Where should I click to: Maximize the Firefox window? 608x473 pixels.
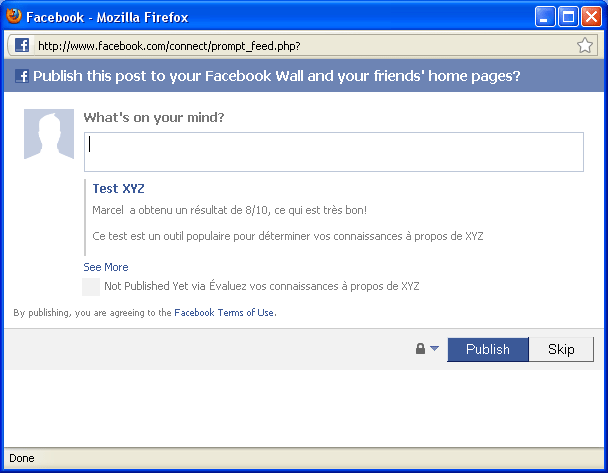(568, 17)
